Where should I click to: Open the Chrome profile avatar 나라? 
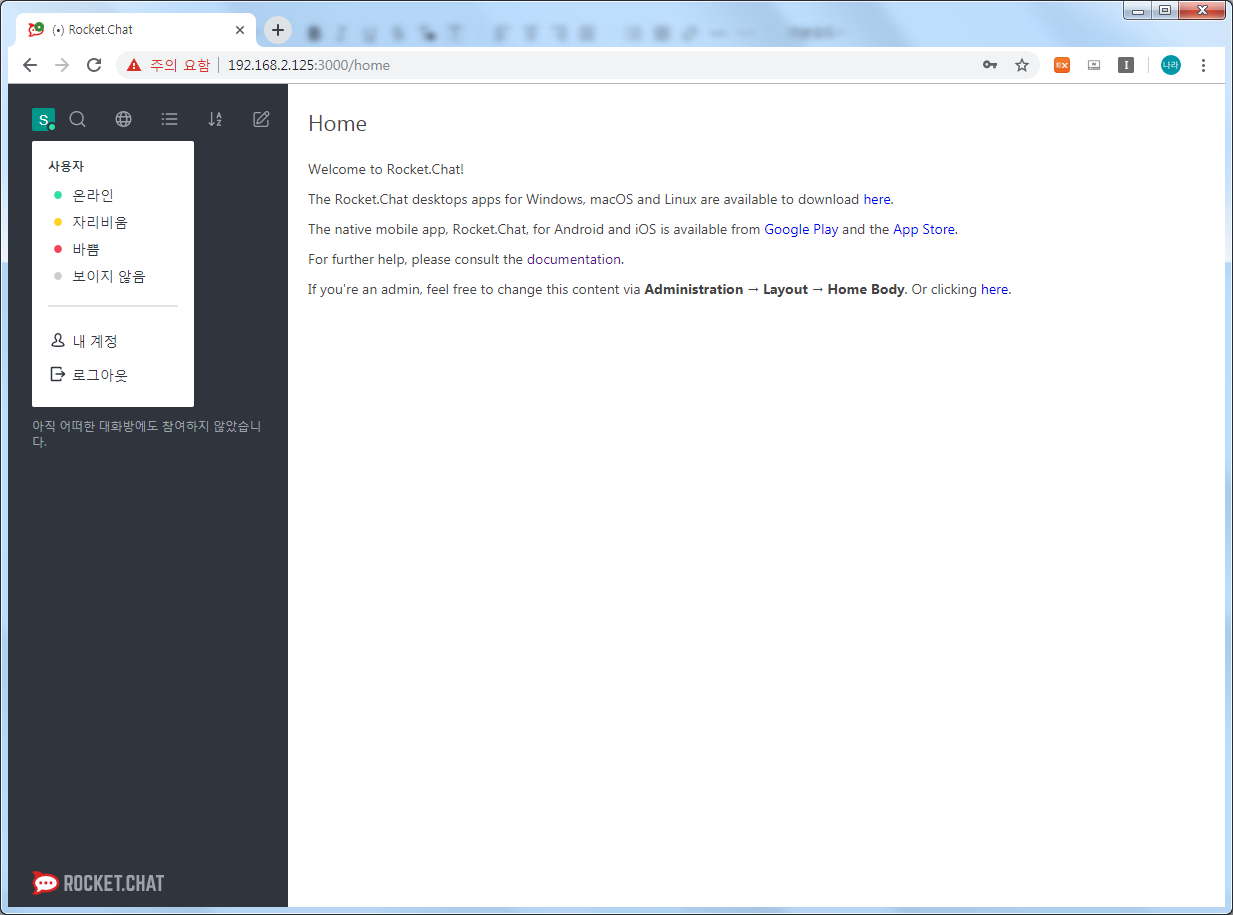tap(1170, 65)
